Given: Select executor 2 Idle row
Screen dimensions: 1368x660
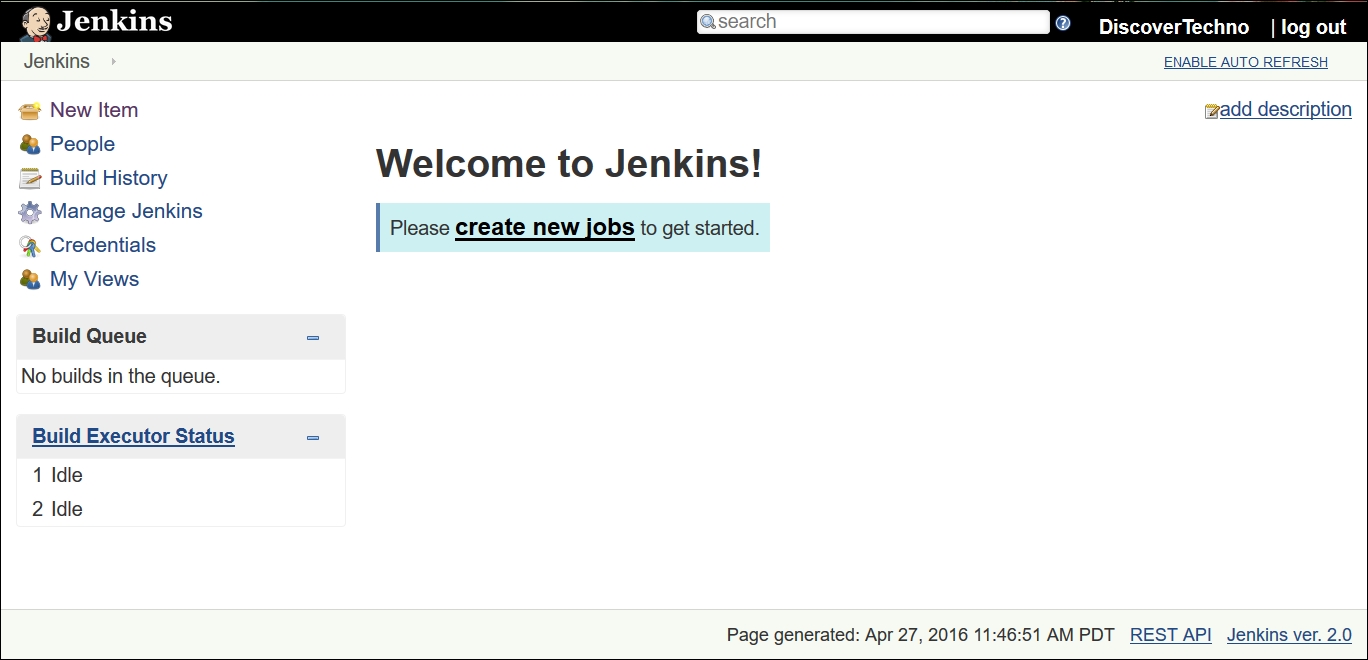Looking at the screenshot, I should coord(181,509).
